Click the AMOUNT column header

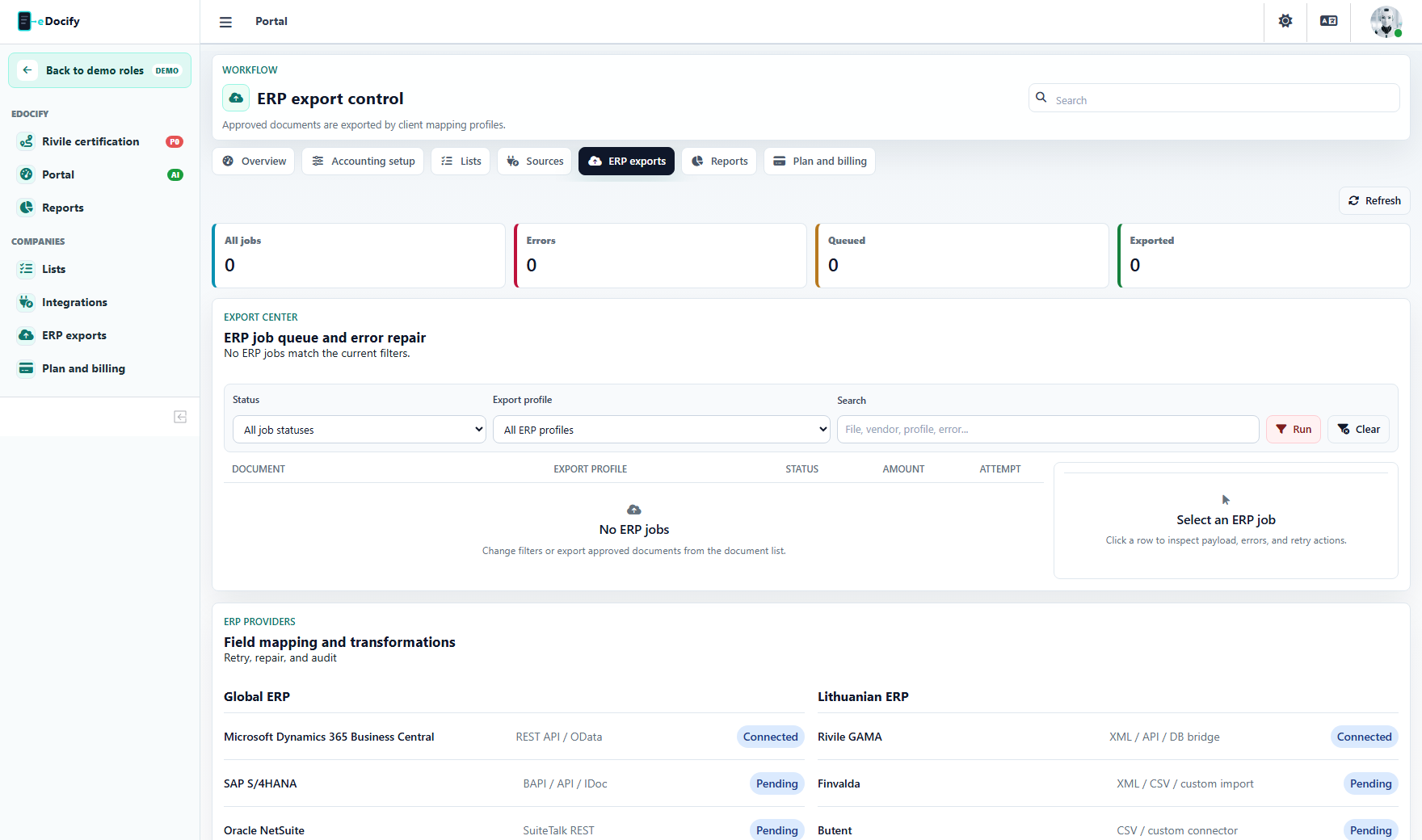coord(903,469)
